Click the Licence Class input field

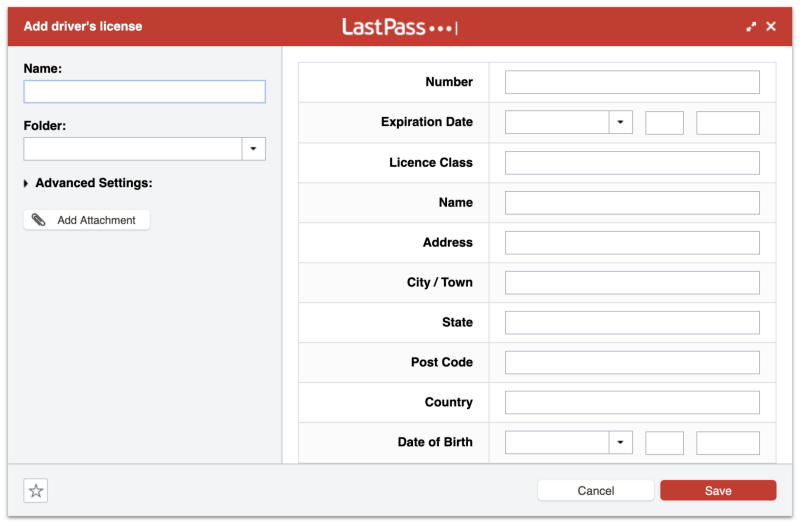(632, 163)
